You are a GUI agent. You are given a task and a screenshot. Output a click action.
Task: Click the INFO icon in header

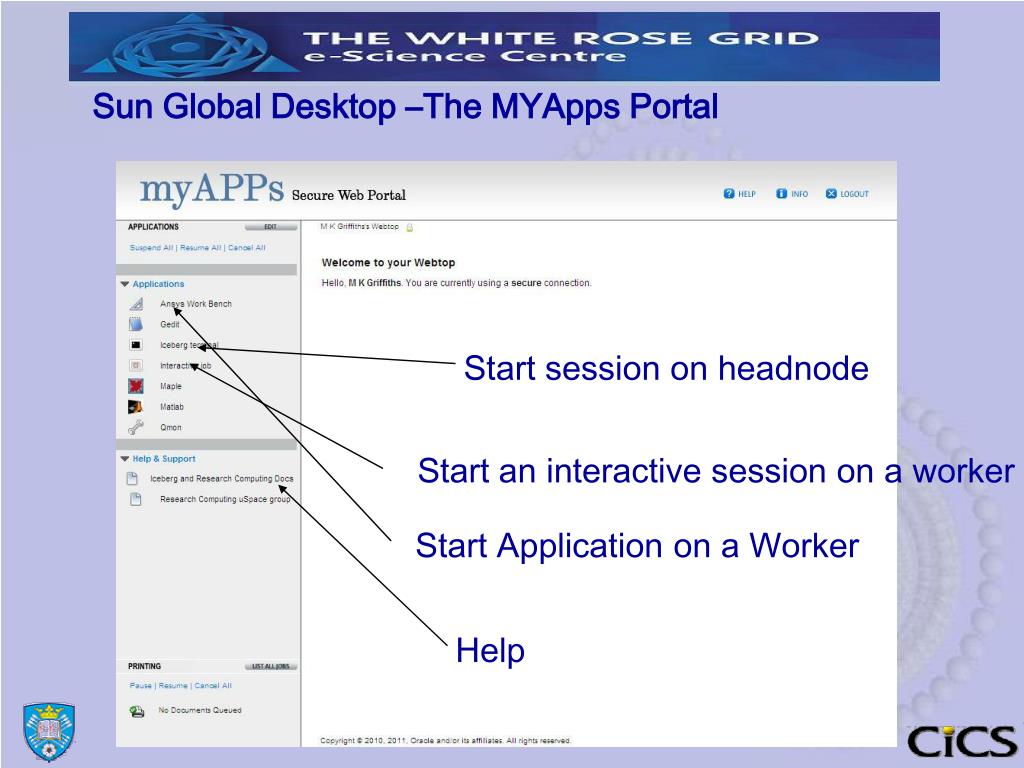pyautogui.click(x=781, y=193)
